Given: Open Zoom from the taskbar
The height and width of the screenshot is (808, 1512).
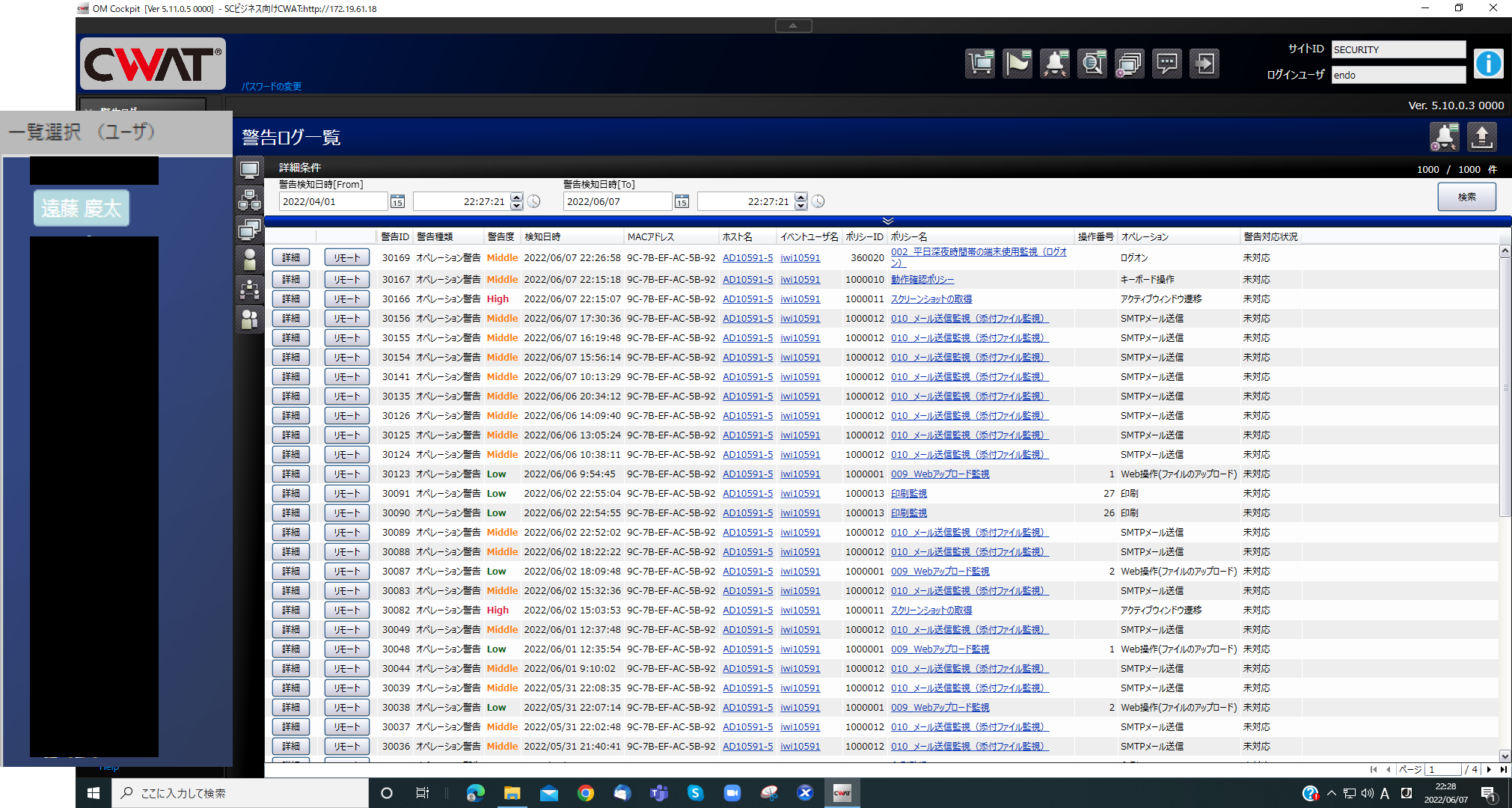Looking at the screenshot, I should coord(732,793).
